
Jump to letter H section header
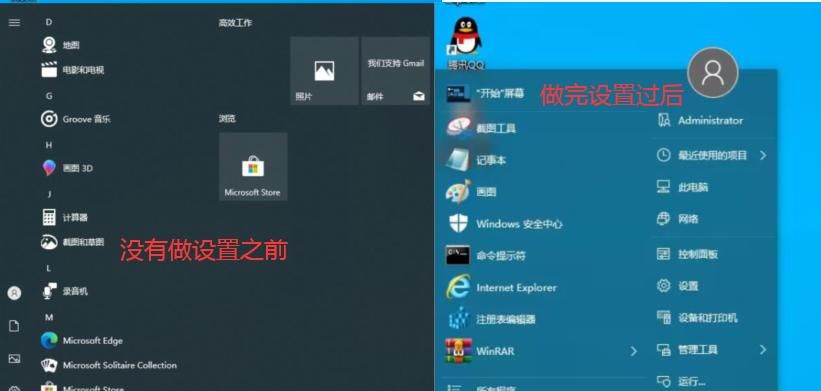coord(49,145)
